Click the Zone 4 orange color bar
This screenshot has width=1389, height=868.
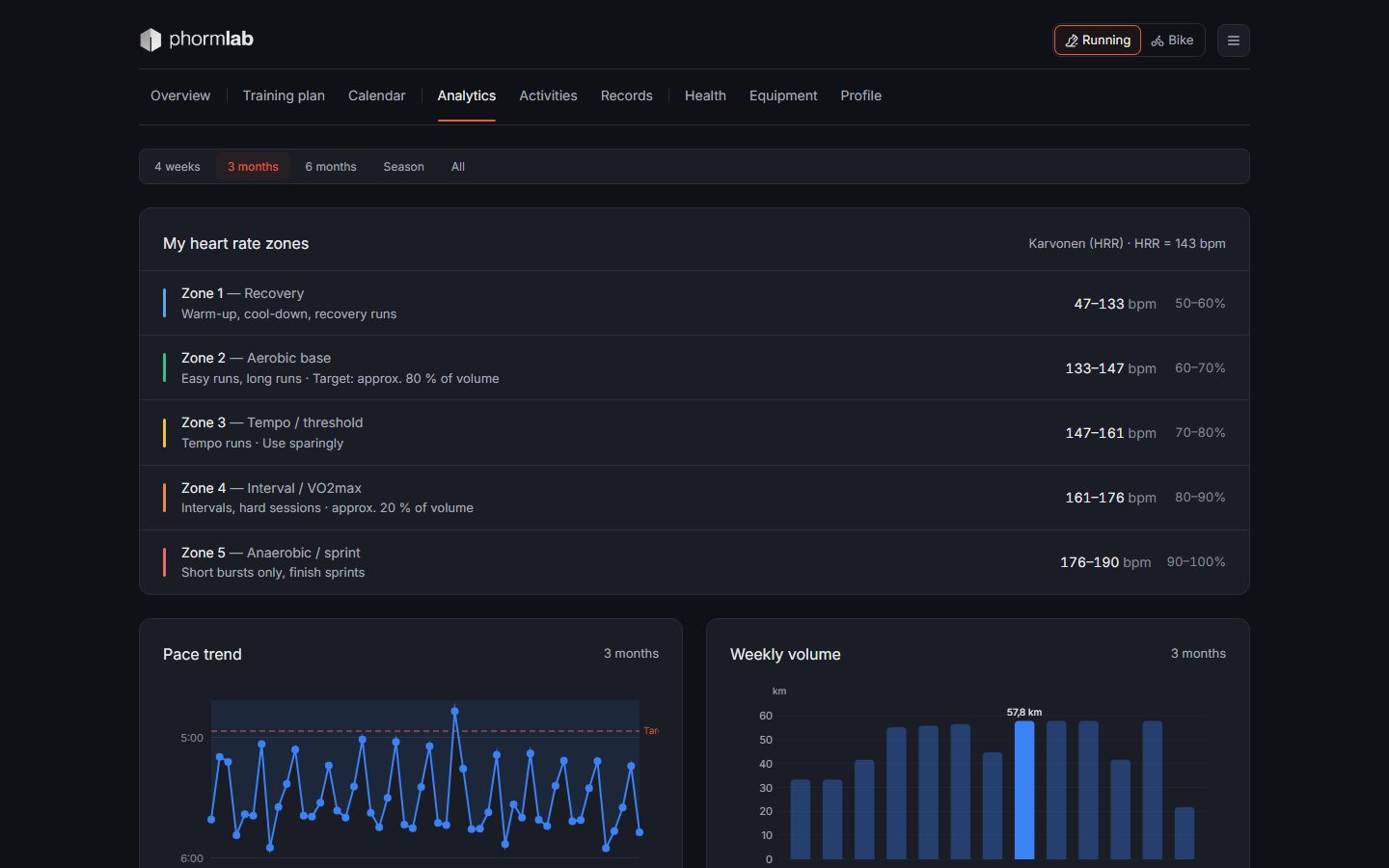pyautogui.click(x=164, y=498)
